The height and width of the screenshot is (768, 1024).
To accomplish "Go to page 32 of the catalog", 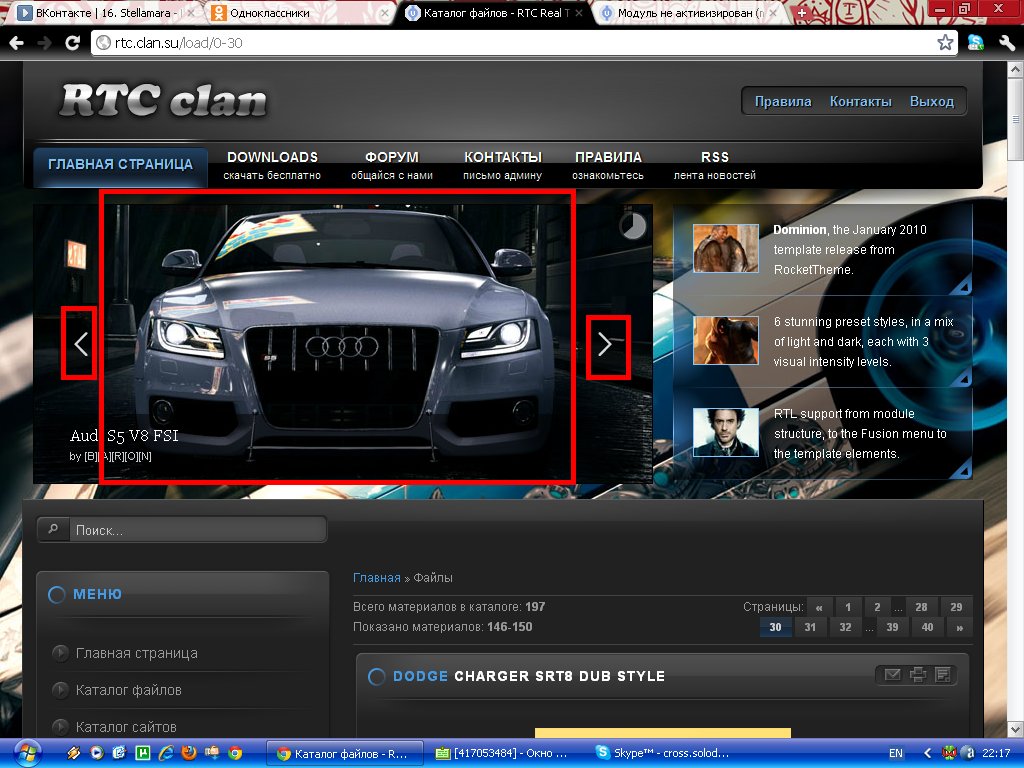I will [845, 627].
